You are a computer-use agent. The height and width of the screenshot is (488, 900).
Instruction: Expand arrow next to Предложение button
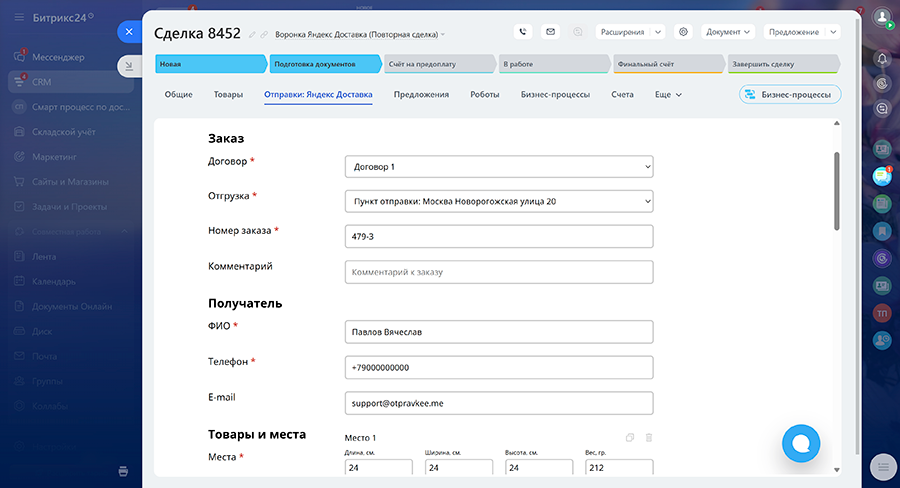coord(833,32)
